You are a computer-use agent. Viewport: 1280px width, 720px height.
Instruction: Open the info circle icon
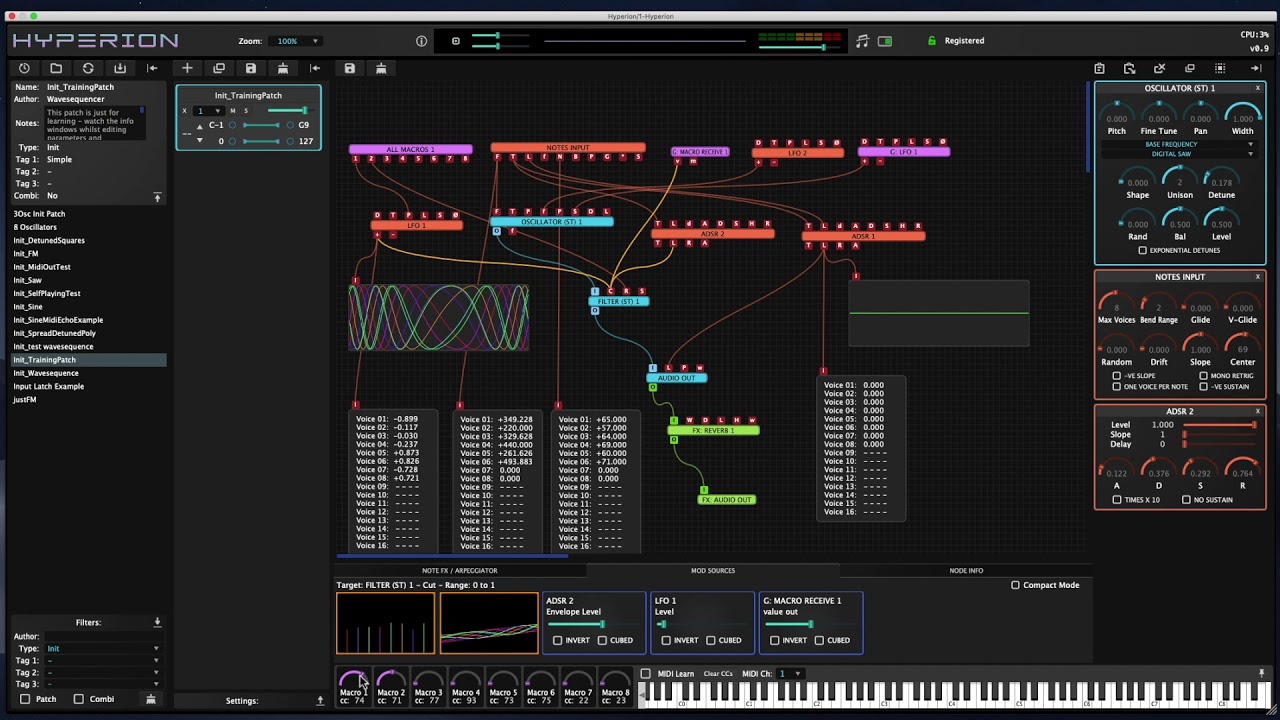click(x=421, y=41)
